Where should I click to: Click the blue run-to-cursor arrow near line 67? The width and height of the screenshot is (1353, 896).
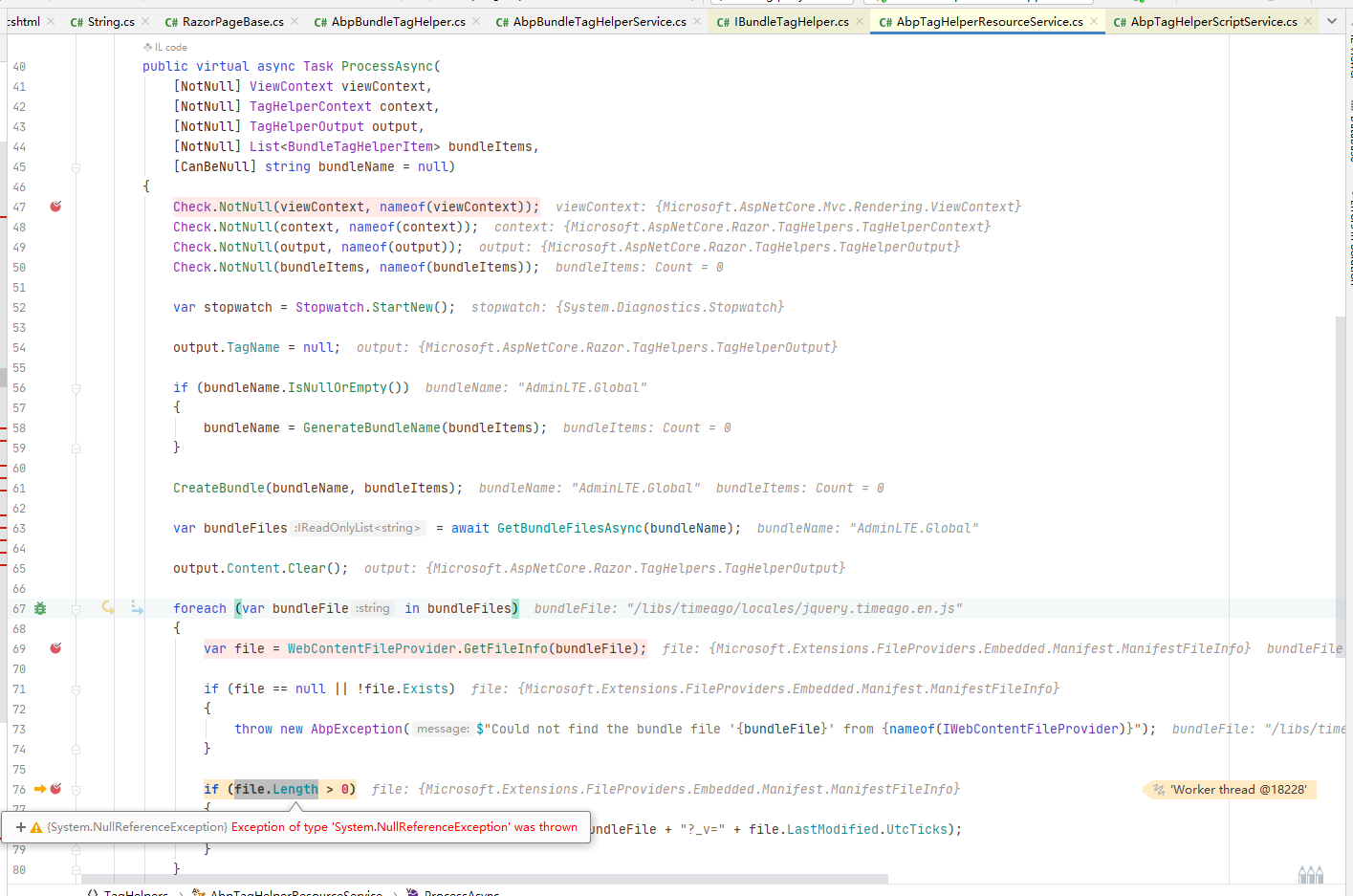pyautogui.click(x=136, y=608)
